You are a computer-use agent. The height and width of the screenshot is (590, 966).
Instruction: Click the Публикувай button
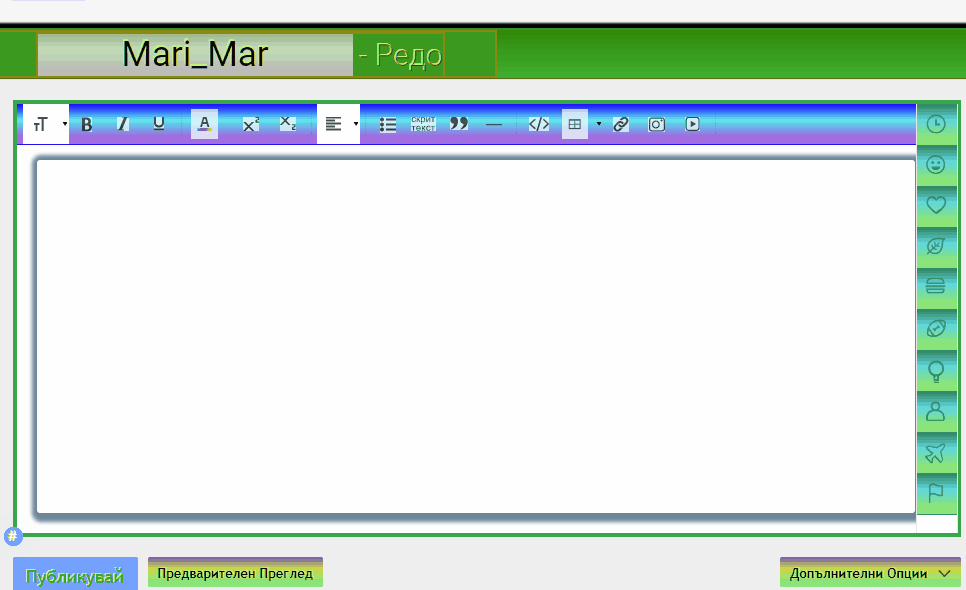(75, 576)
